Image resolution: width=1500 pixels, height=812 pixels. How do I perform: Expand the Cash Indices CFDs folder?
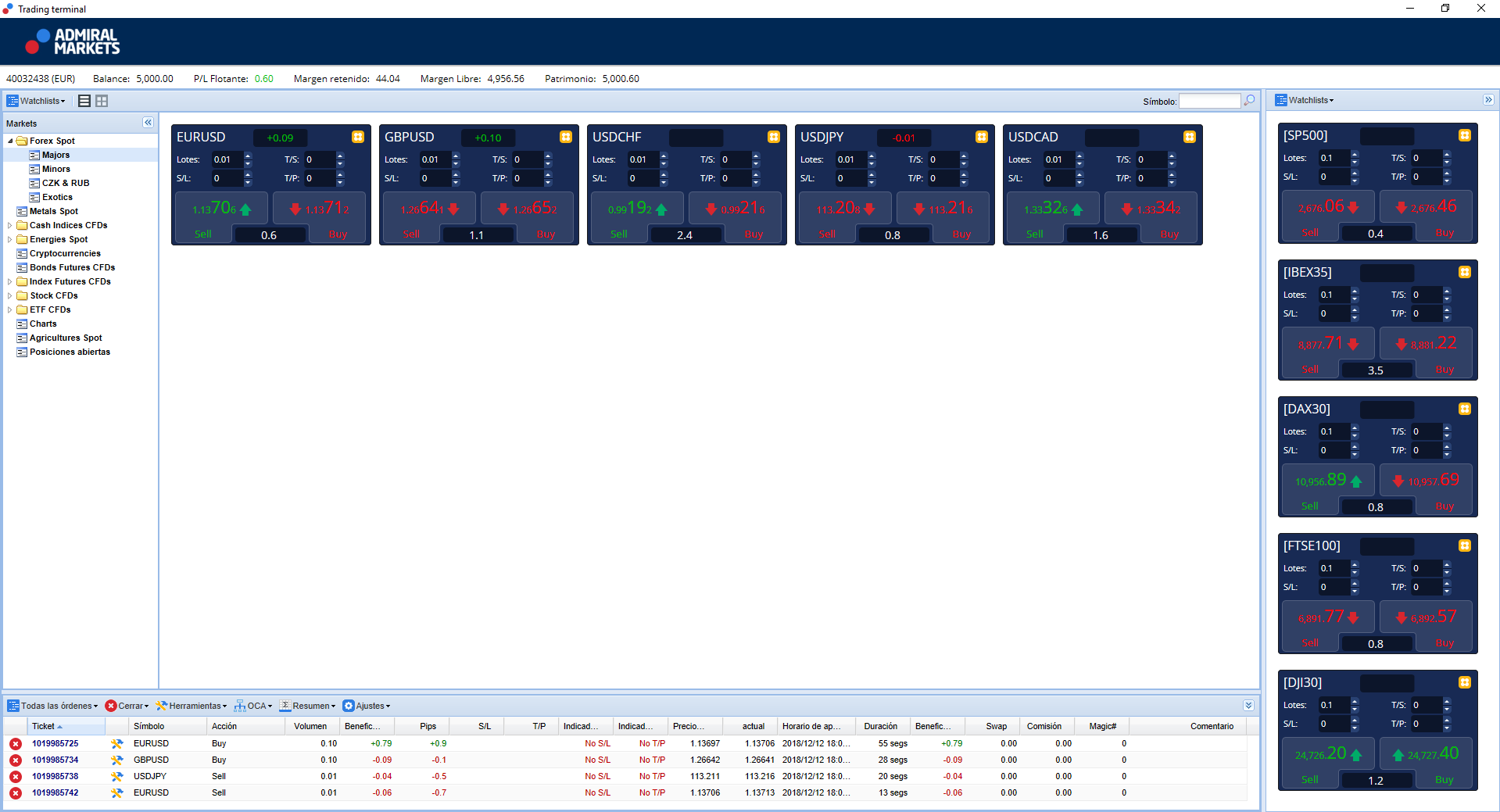[x=10, y=226]
